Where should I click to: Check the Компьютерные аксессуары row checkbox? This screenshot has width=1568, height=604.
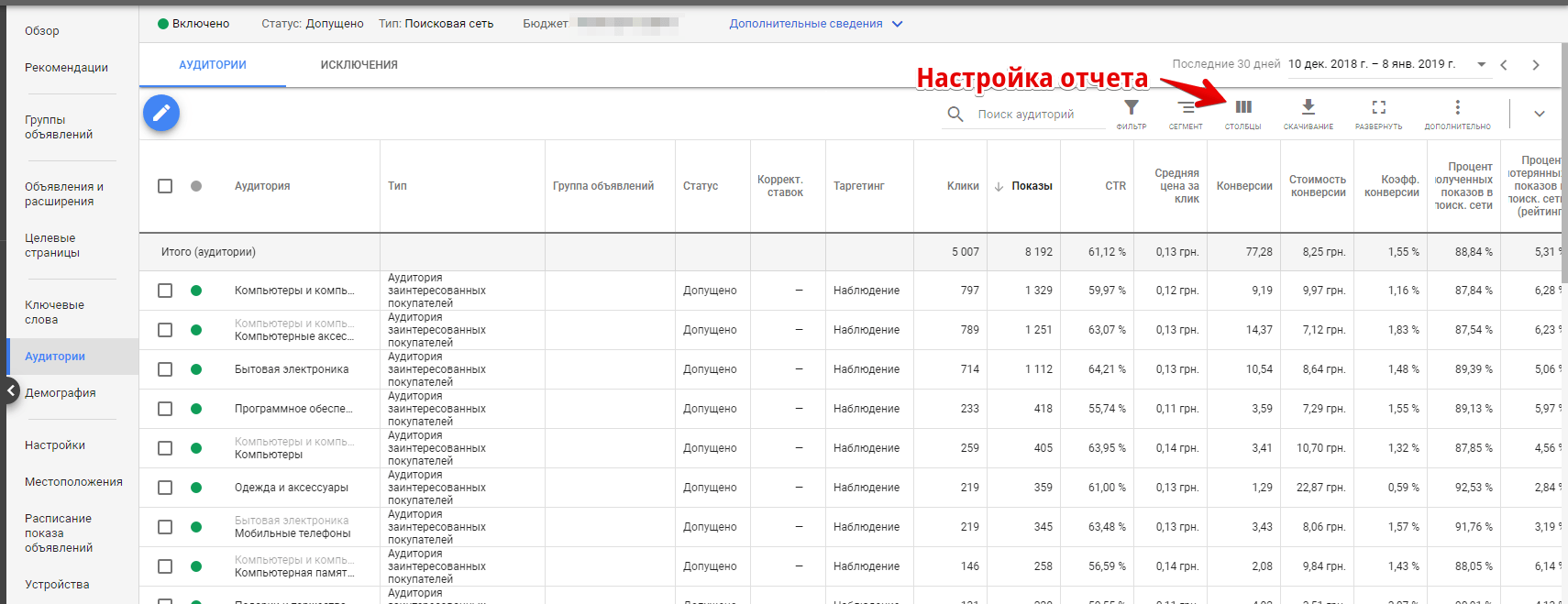pyautogui.click(x=165, y=330)
